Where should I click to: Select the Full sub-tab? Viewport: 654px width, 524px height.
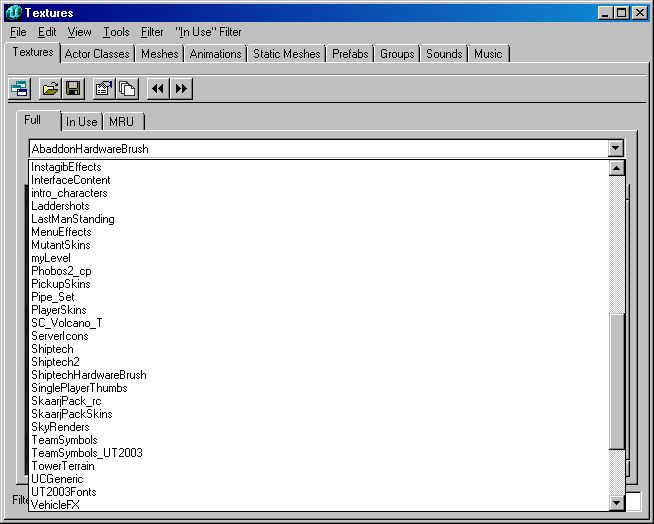click(x=38, y=120)
